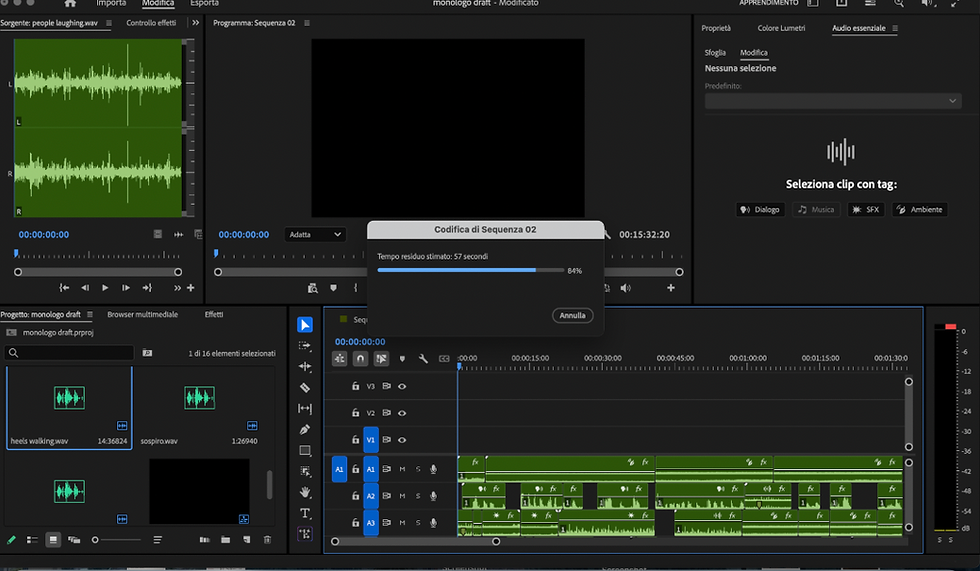Open Controllo effetti tab
This screenshot has width=980, height=571.
click(x=151, y=22)
